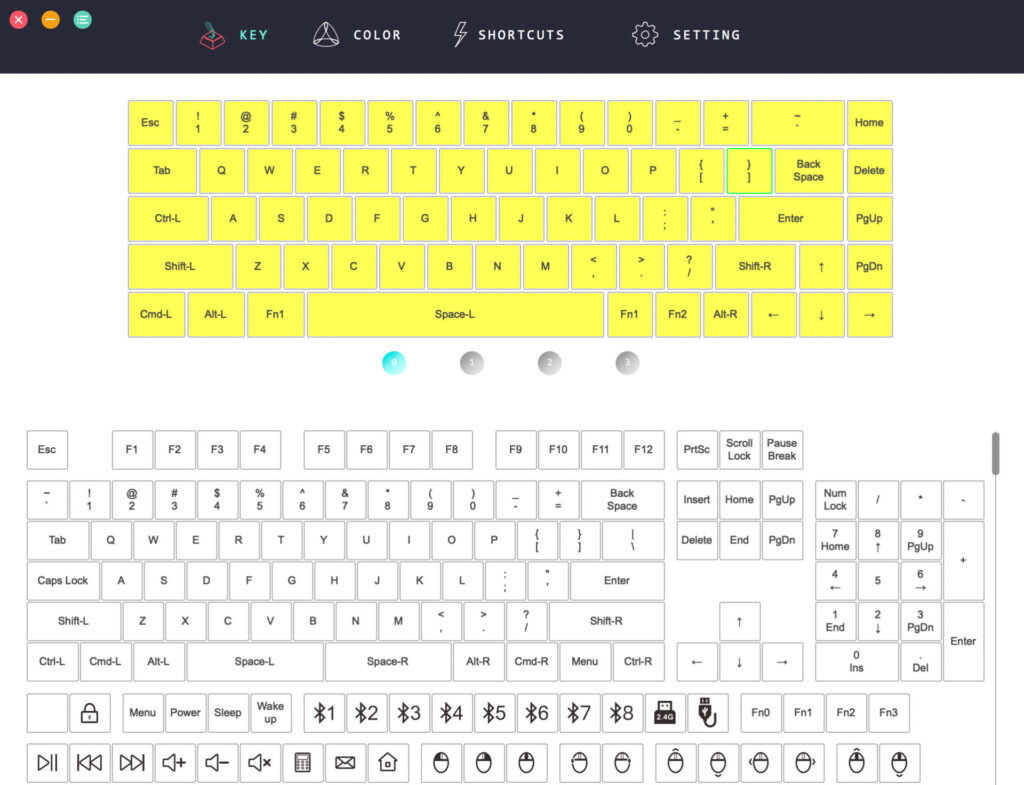Select the mouse scroll-wheel-down icon
The image size is (1024, 785).
tap(899, 762)
